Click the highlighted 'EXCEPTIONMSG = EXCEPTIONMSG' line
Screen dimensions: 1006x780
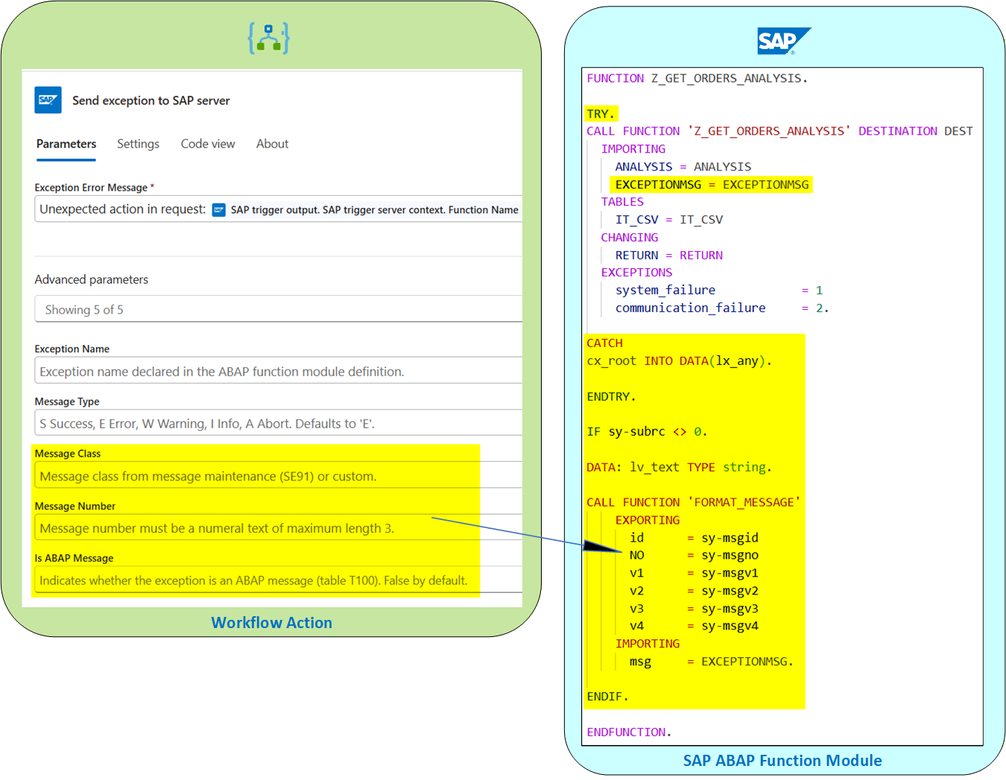[x=712, y=185]
